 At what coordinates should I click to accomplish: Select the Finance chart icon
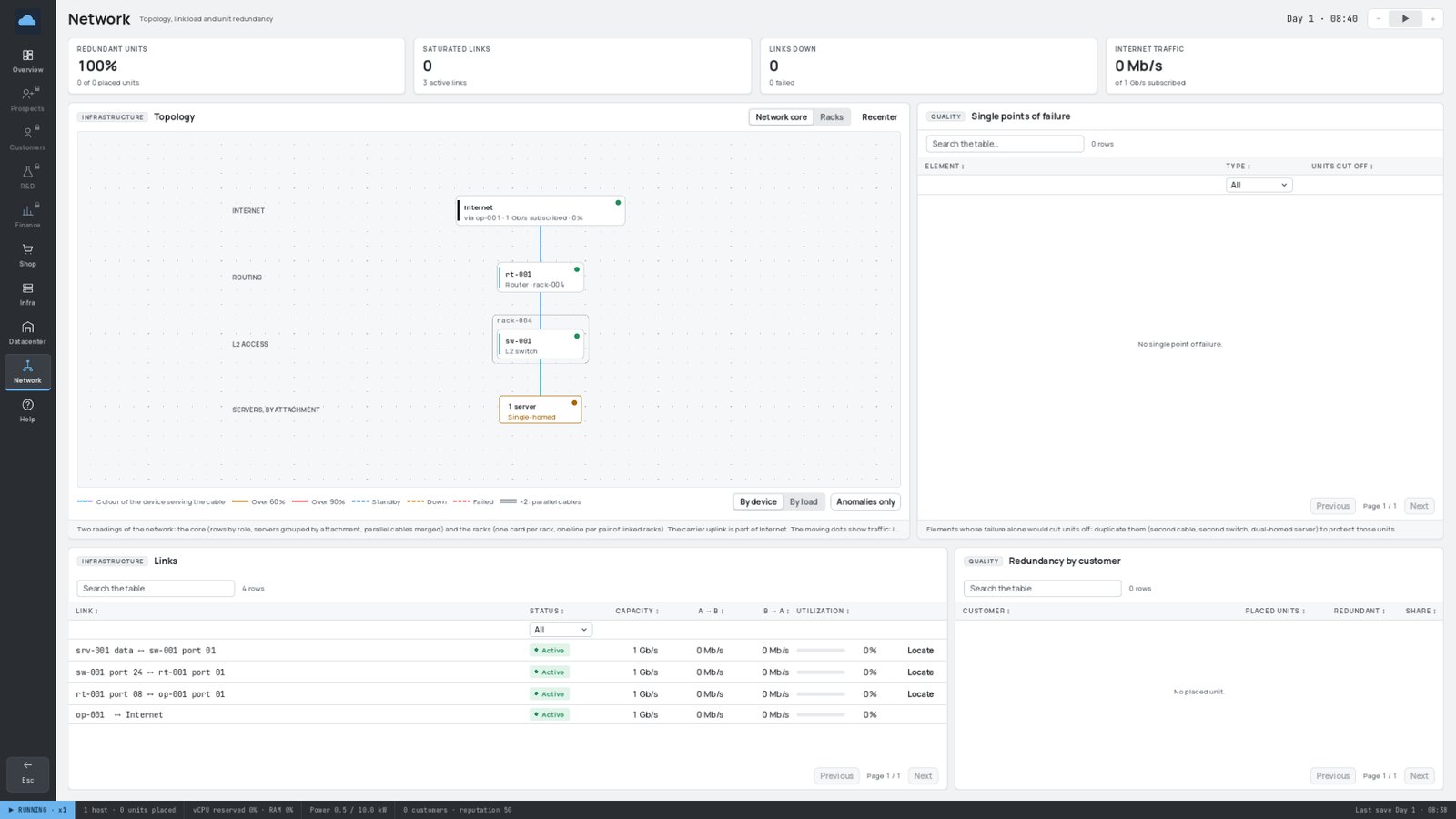coord(27,210)
